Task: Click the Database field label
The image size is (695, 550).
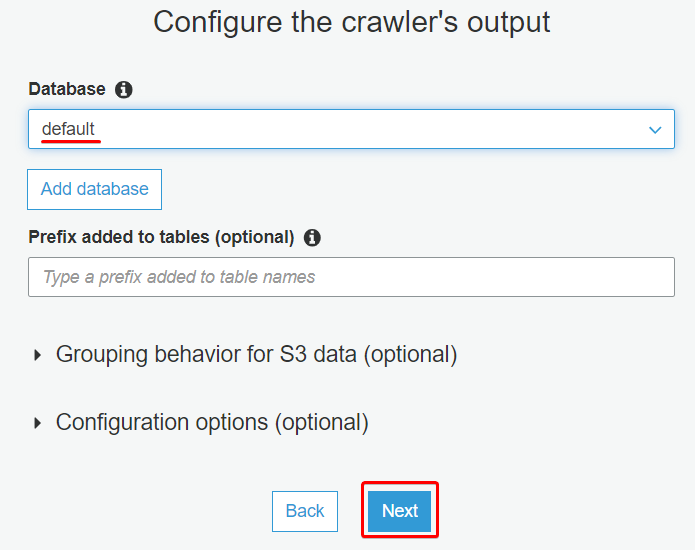Action: tap(67, 89)
